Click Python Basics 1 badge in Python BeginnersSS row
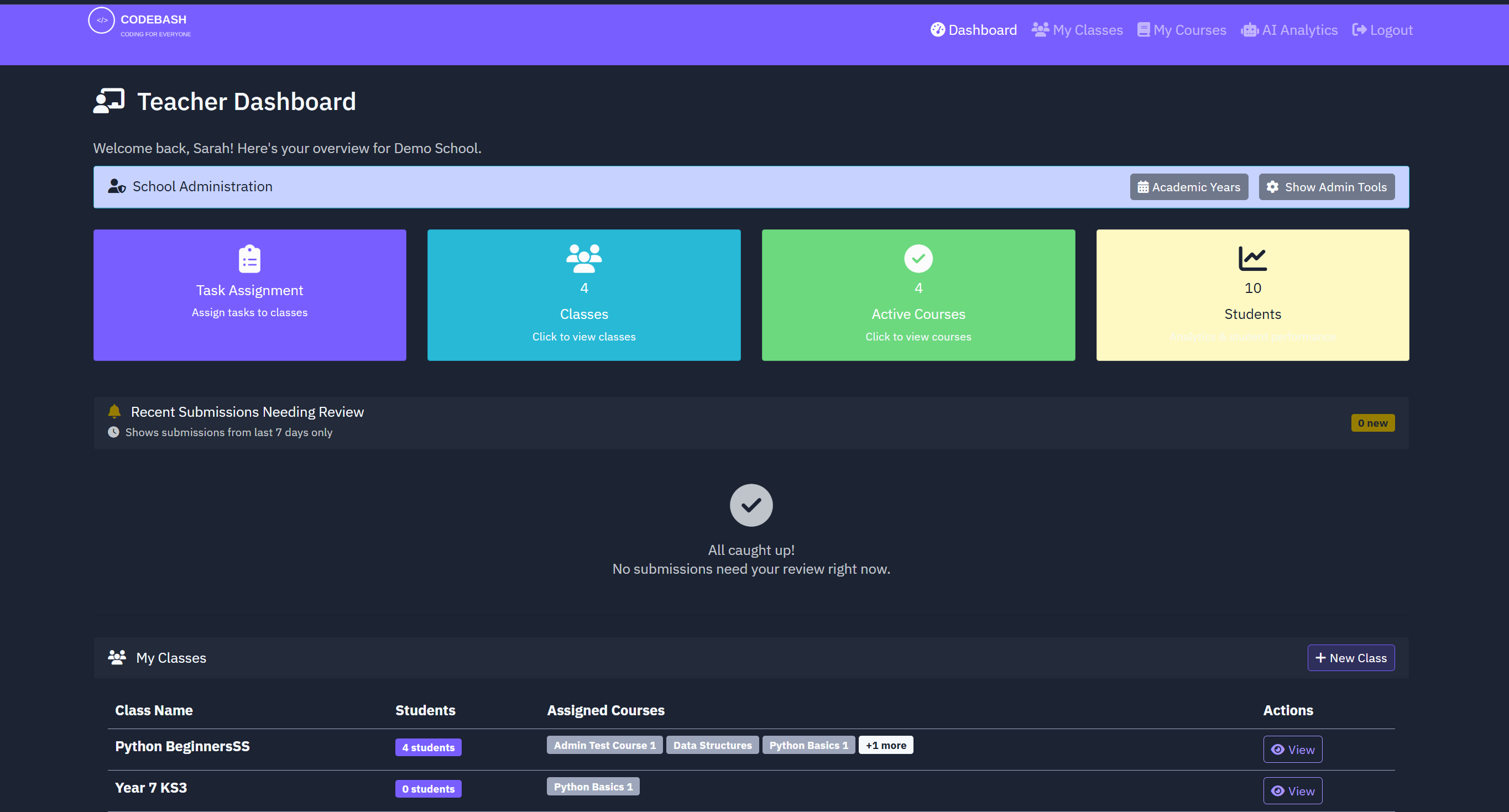Viewport: 1509px width, 812px height. (x=808, y=745)
